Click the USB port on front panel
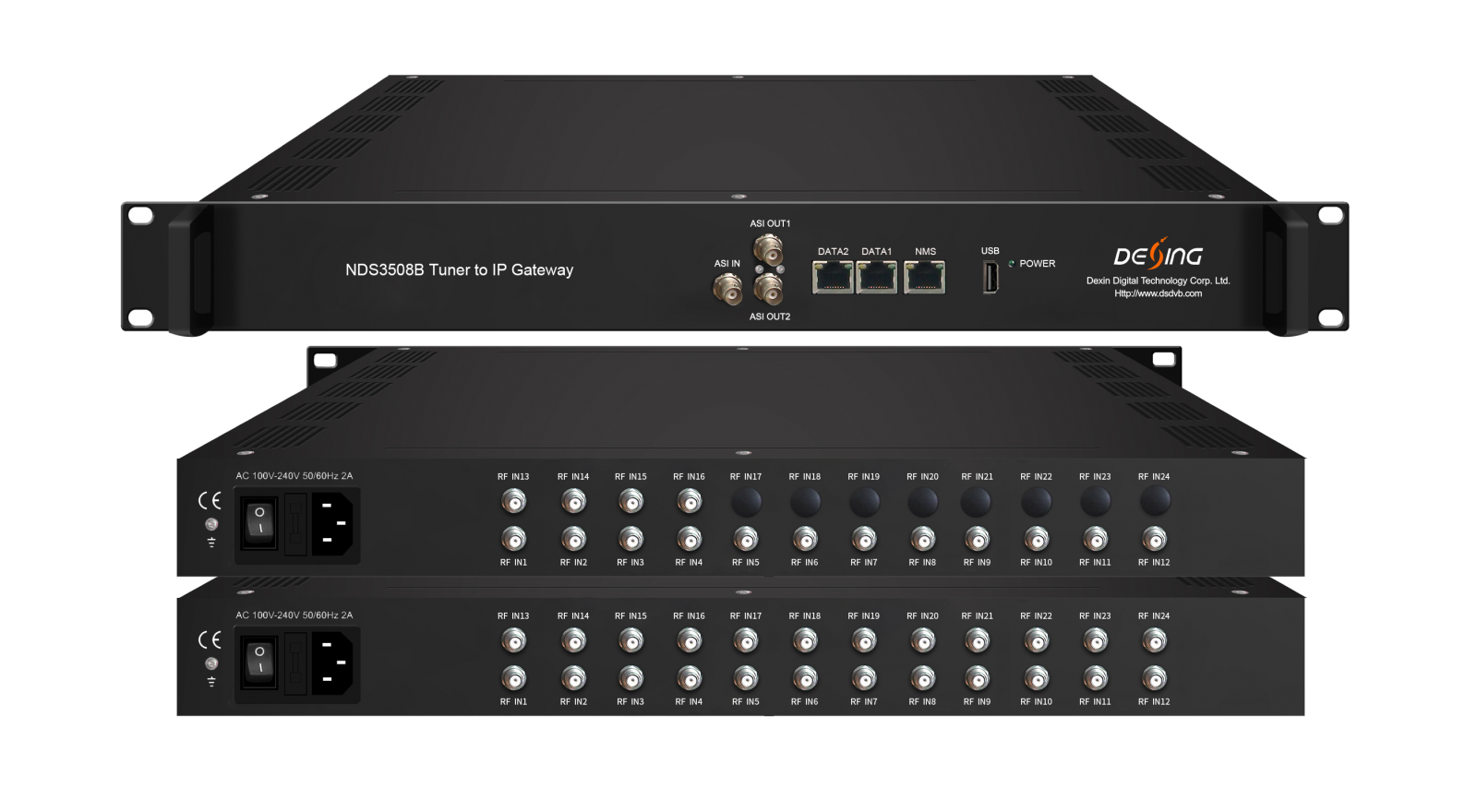Image resolution: width=1477 pixels, height=812 pixels. pyautogui.click(x=991, y=277)
